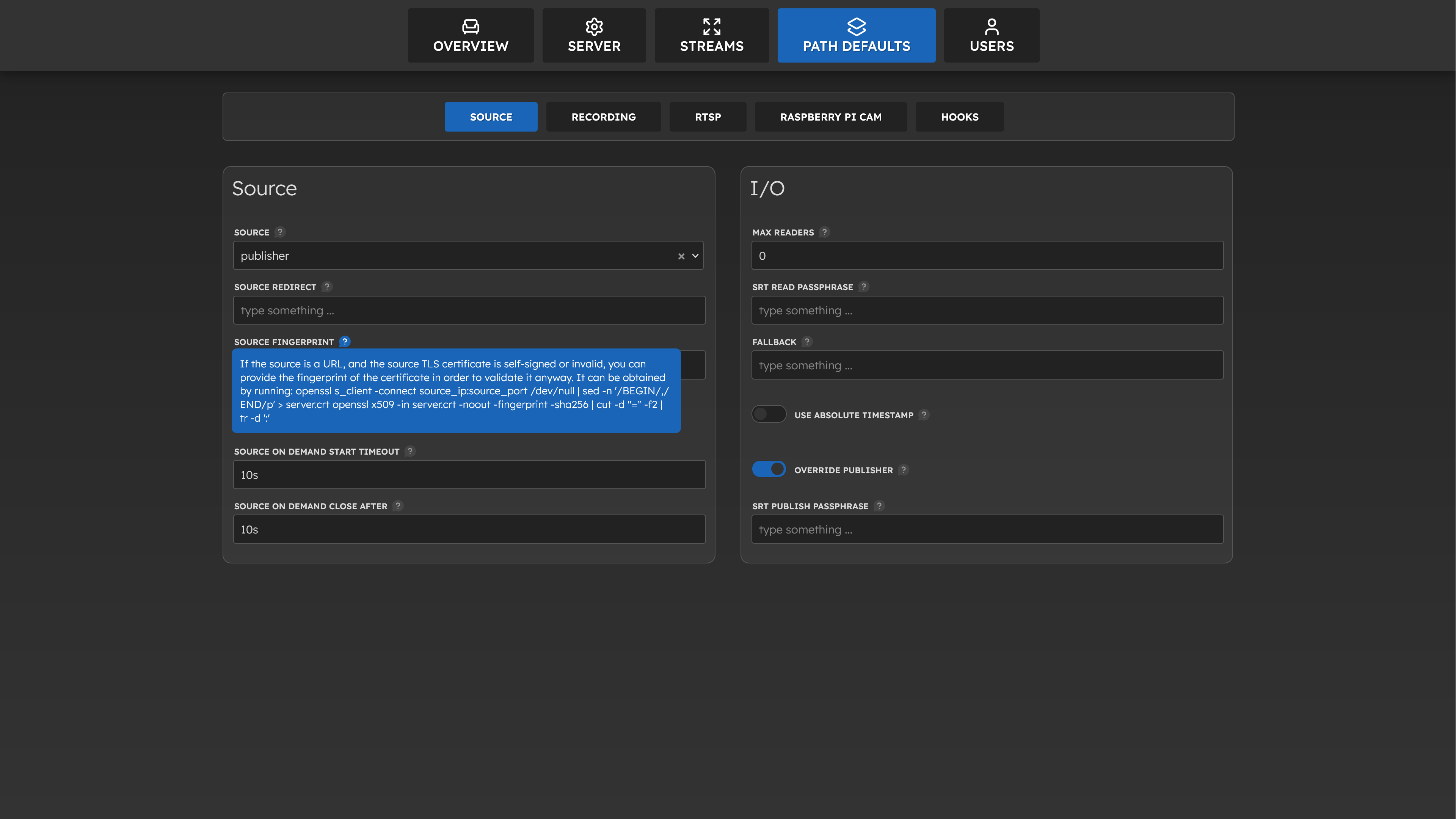Open the Source select box showing publisher
The image size is (1456, 819).
tap(452, 256)
